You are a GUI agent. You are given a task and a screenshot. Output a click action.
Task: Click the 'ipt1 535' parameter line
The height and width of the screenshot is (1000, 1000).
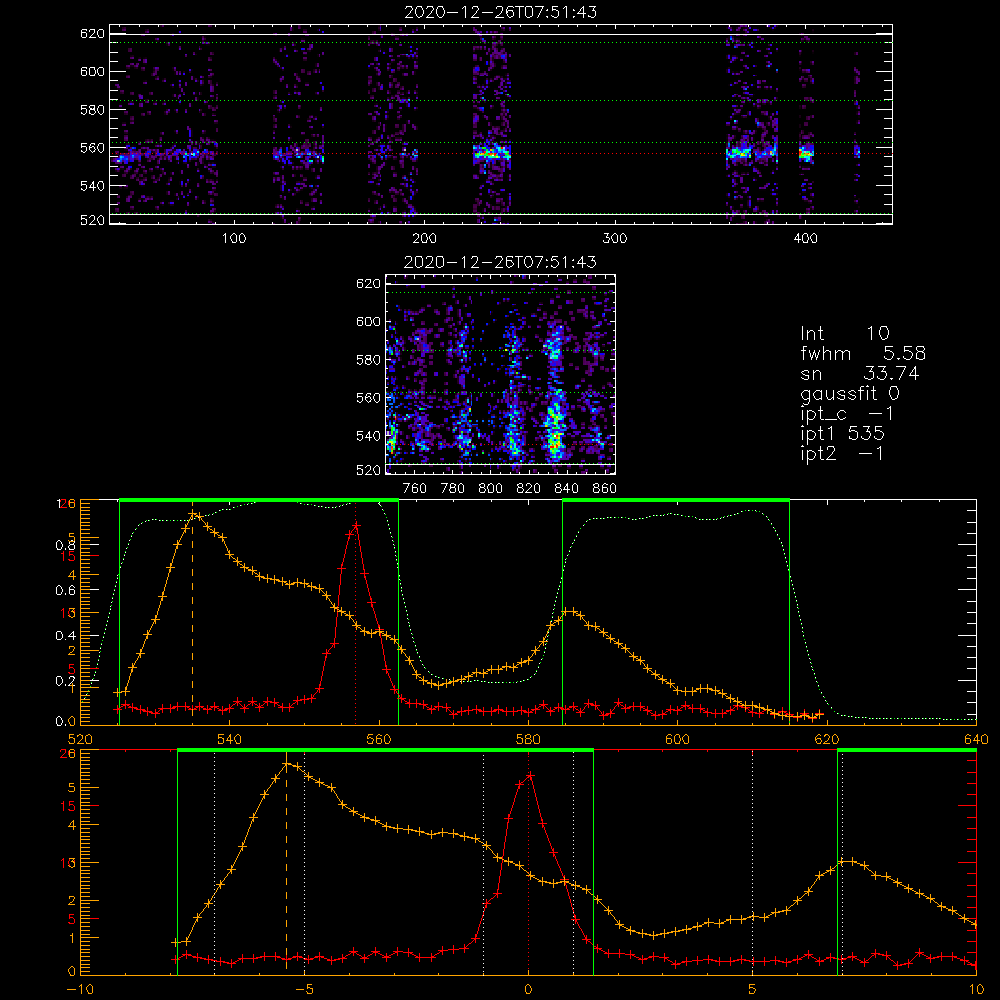(x=842, y=434)
